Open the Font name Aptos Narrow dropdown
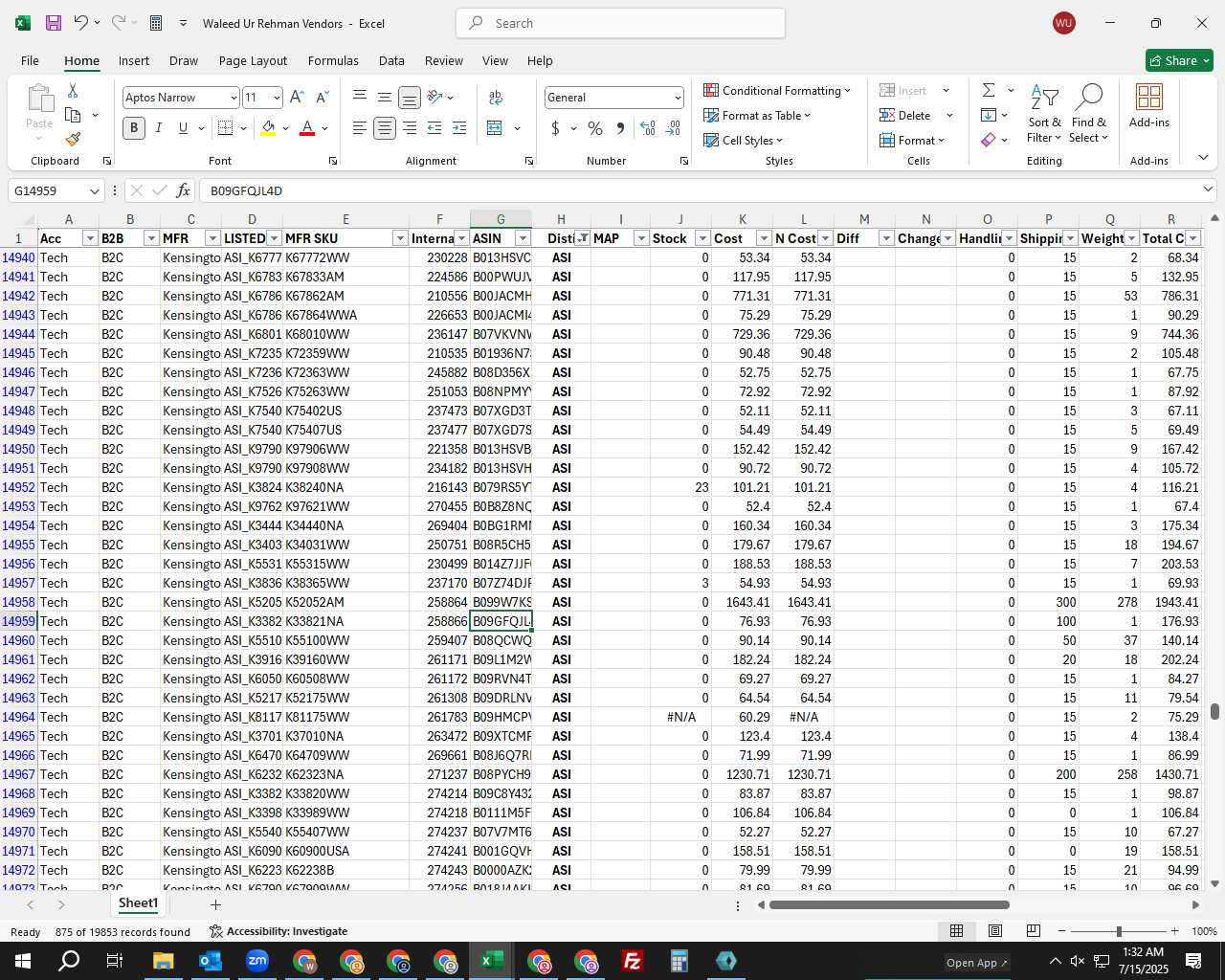1225x980 pixels. tap(233, 98)
